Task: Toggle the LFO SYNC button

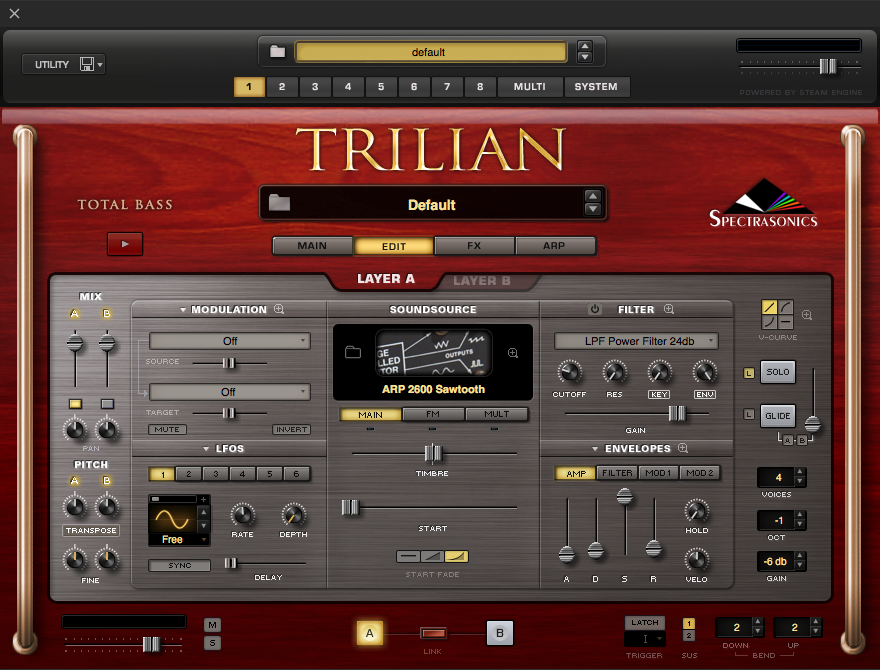Action: click(180, 565)
